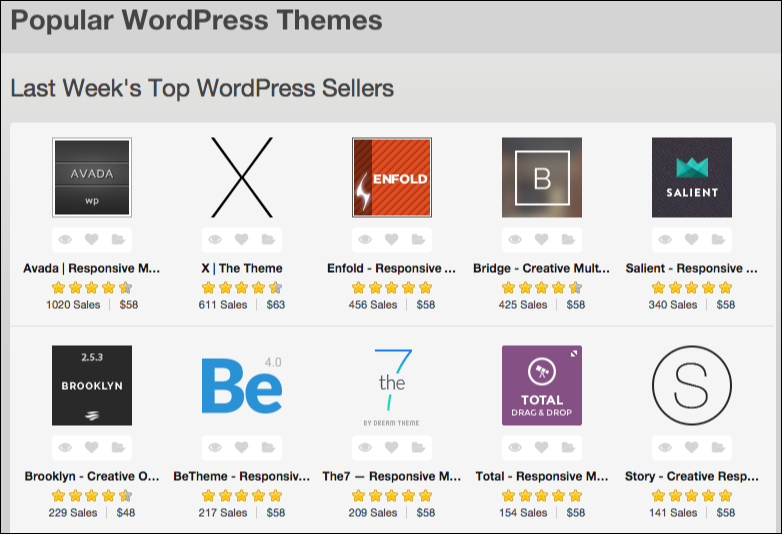Open the 'Brooklyn - Creative O...' title link
The width and height of the screenshot is (782, 534).
[x=92, y=476]
